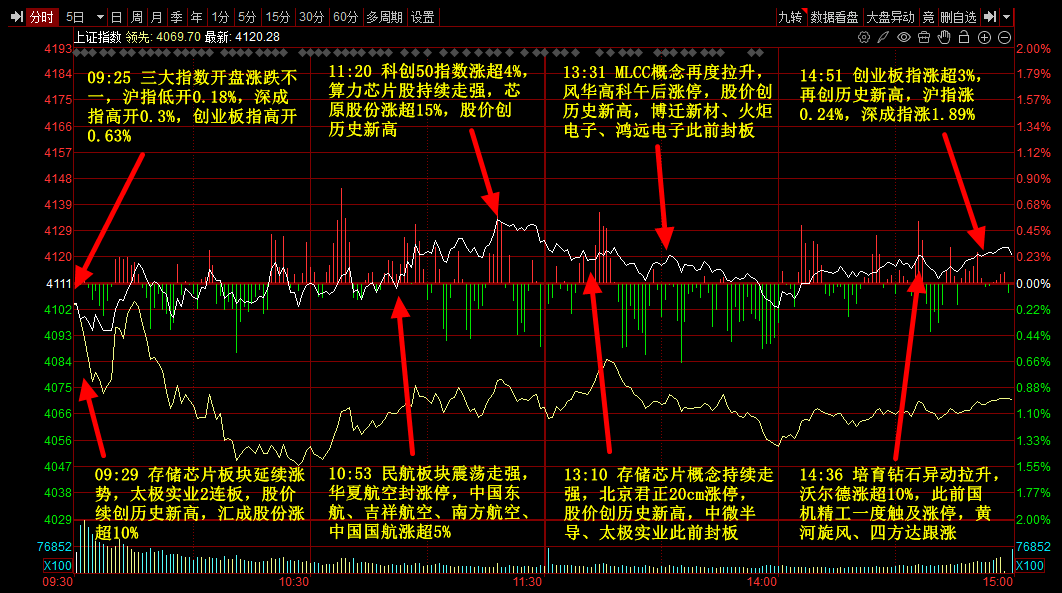Click the 09:29 存储芯片板块 news annotation

click(200, 504)
